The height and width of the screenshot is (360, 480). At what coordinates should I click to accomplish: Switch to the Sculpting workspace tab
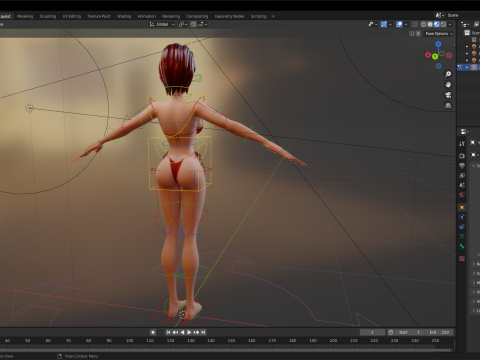pos(48,16)
